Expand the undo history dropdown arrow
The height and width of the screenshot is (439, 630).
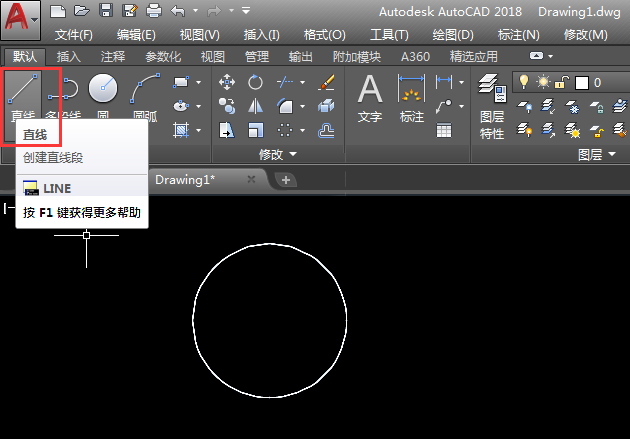(196, 10)
